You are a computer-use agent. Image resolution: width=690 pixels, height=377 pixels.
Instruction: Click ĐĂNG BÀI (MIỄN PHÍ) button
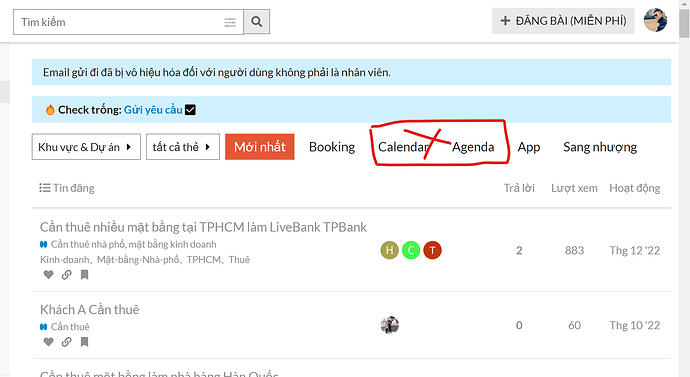(563, 21)
